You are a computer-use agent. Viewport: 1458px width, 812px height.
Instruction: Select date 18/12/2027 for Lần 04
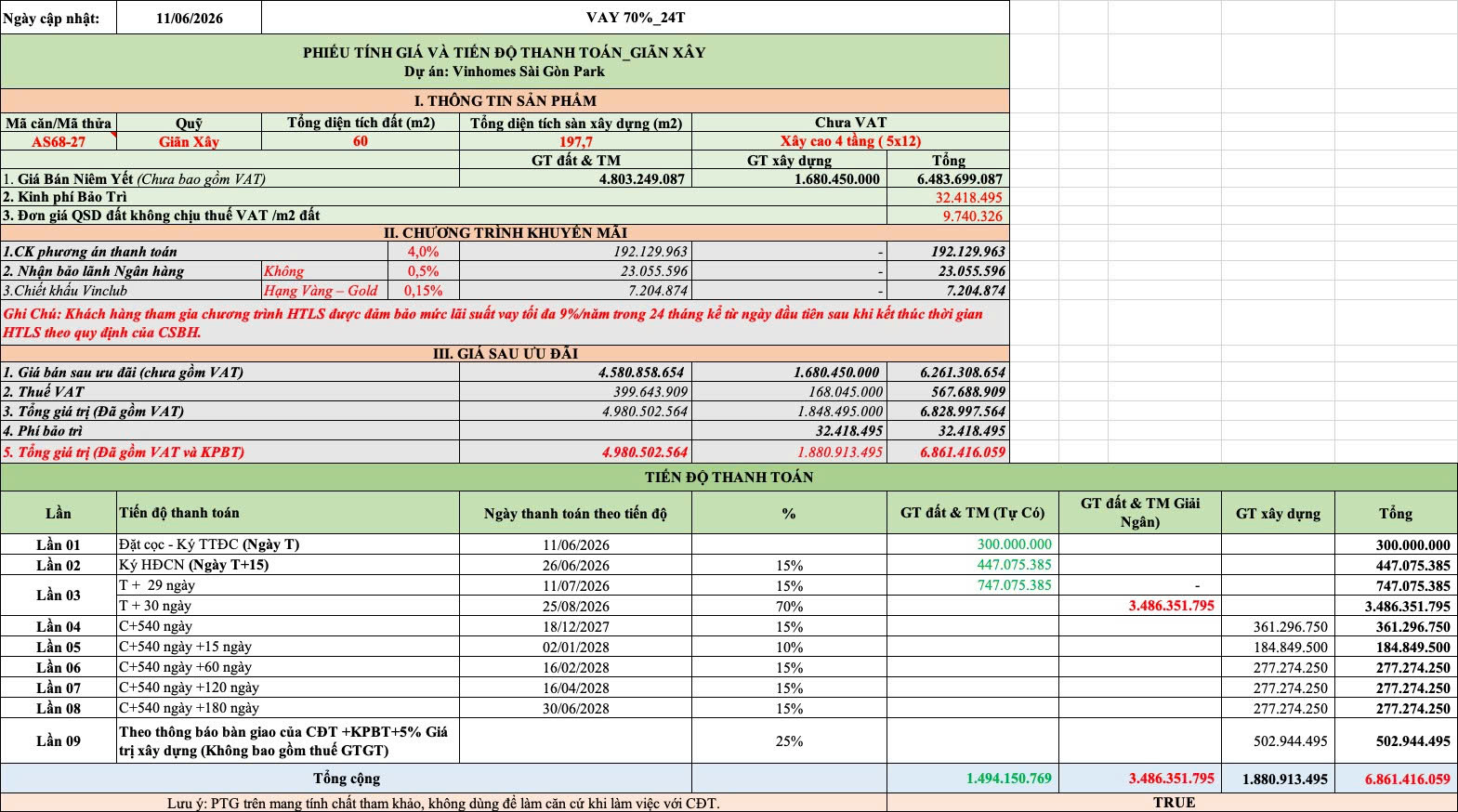(576, 627)
